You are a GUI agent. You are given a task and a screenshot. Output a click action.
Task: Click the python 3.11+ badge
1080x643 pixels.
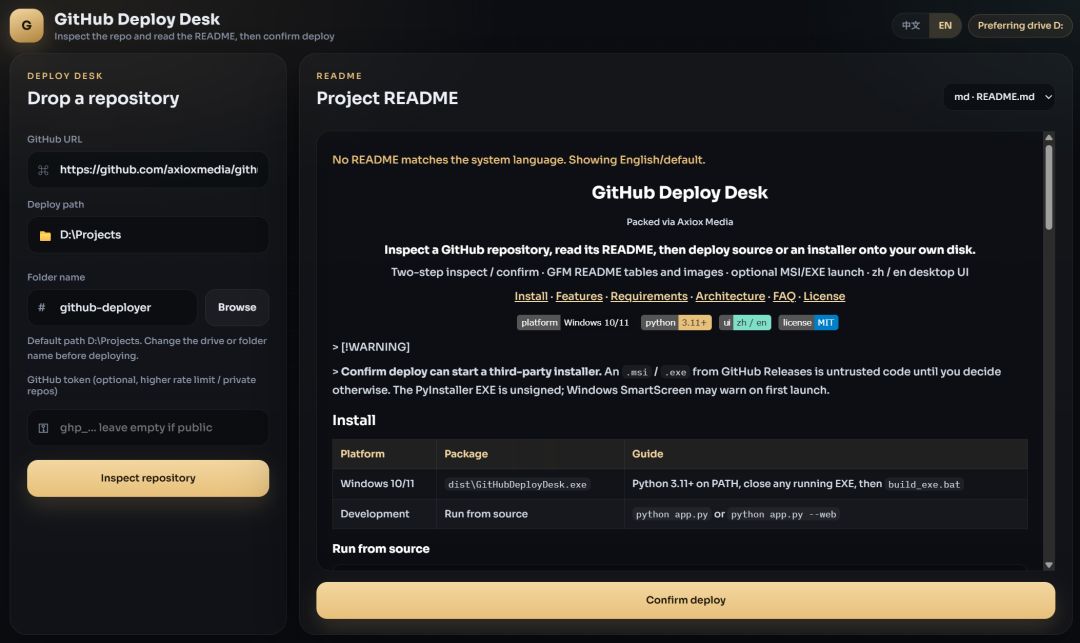coord(676,323)
